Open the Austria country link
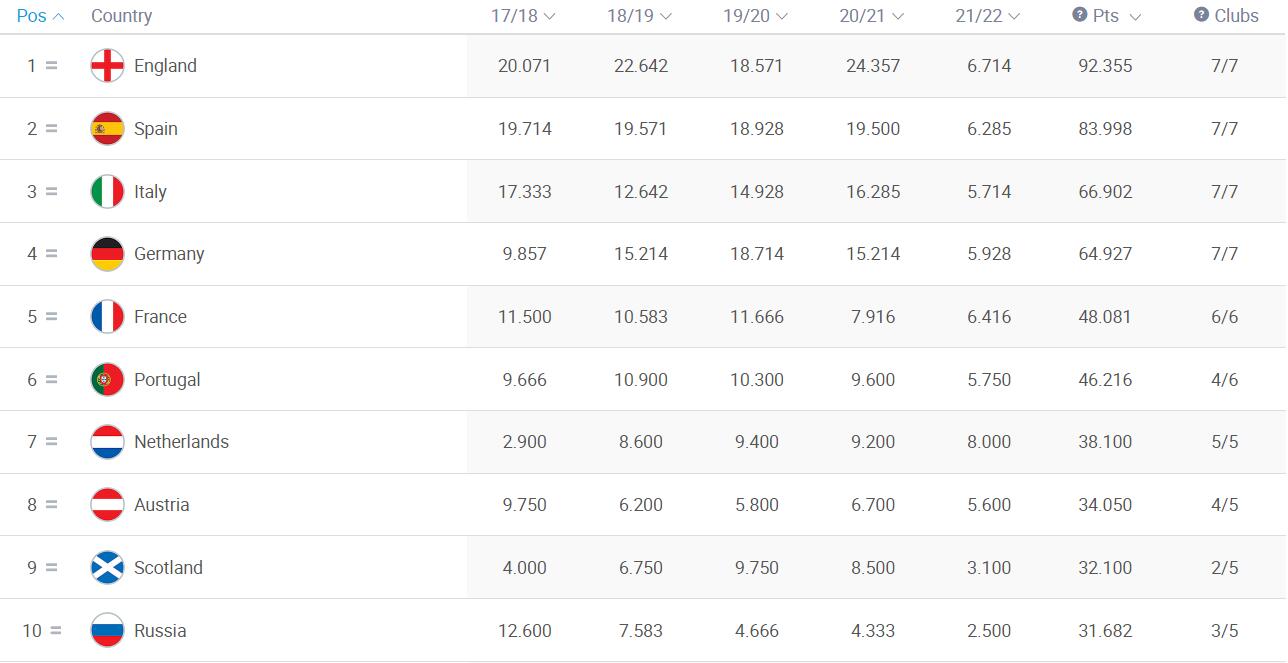The image size is (1288, 663). 161,505
